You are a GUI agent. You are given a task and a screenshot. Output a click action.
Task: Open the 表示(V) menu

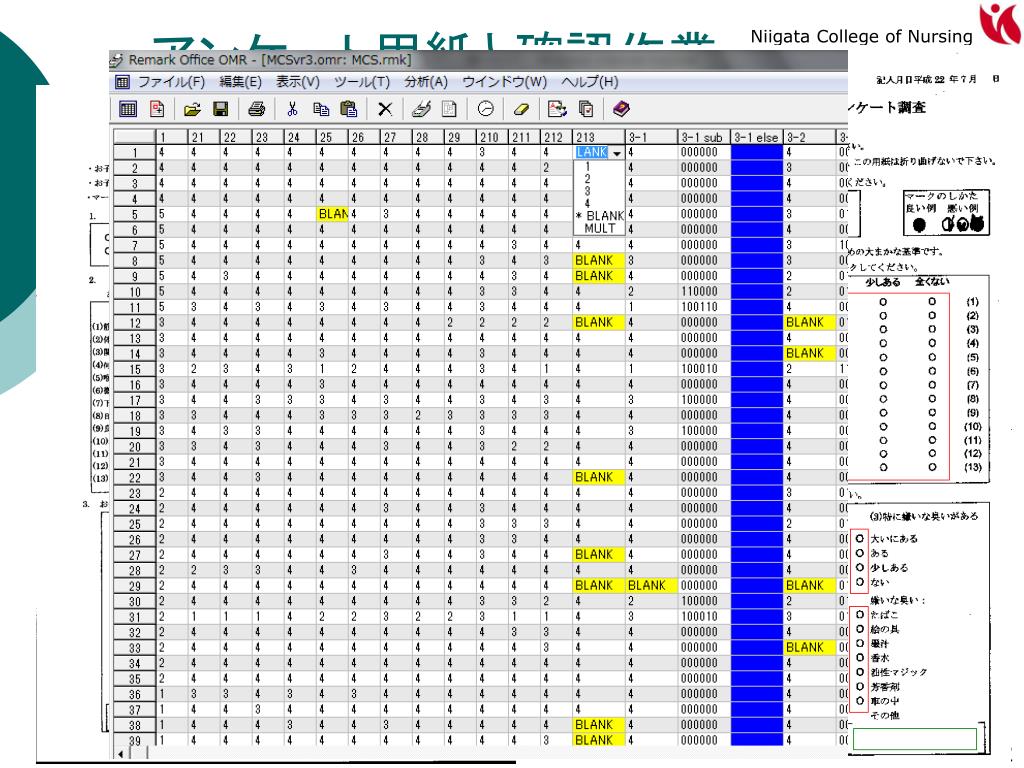click(297, 82)
